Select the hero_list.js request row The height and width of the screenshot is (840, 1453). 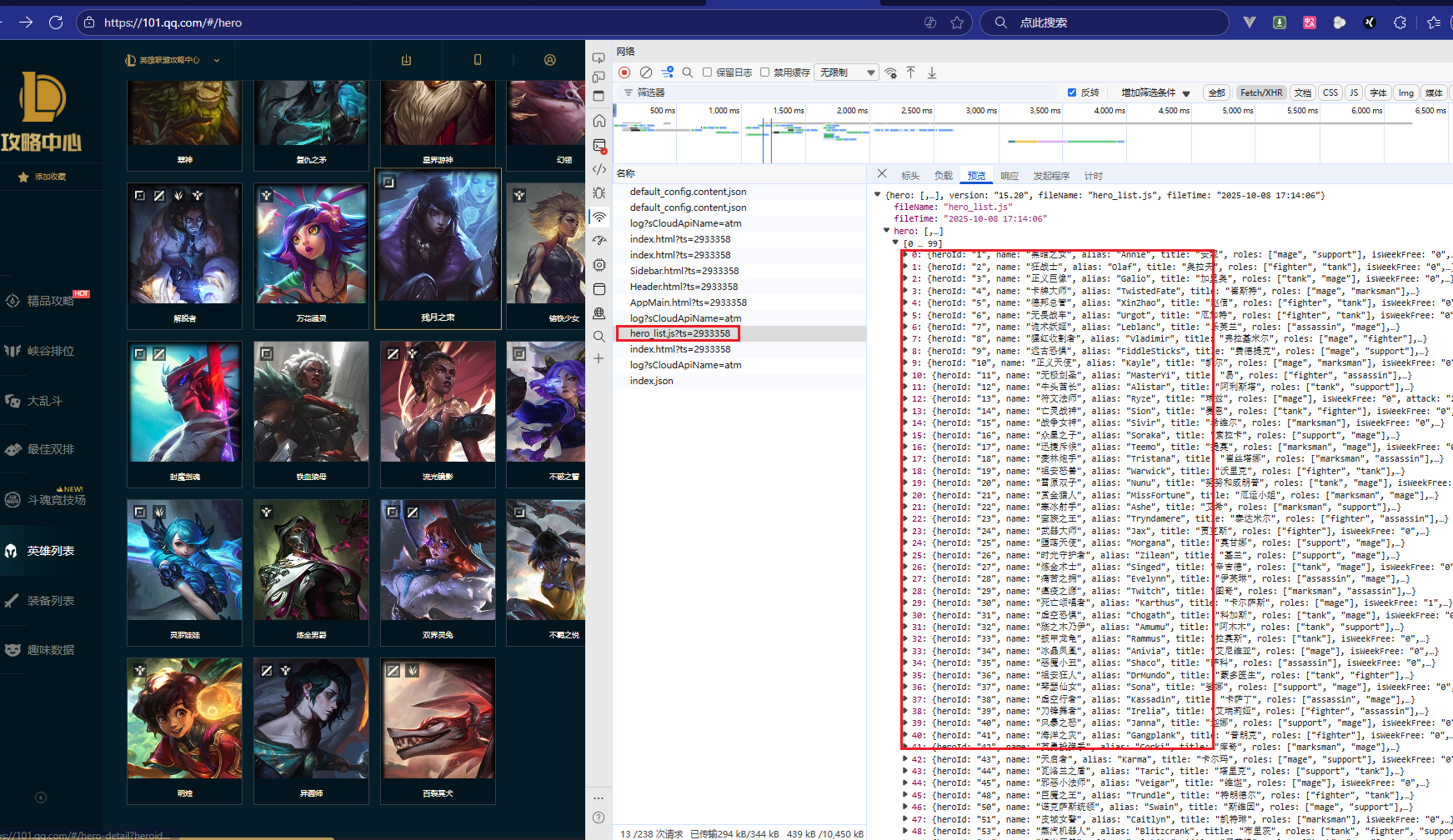739,333
